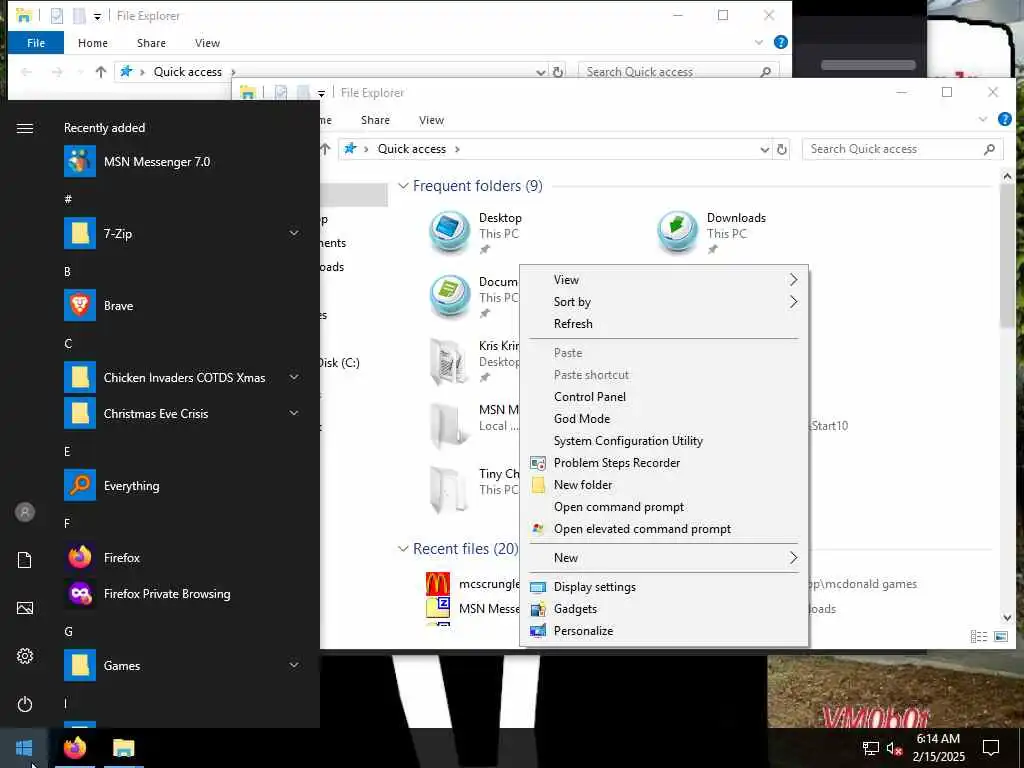Click Search Quick access box in front window

click(903, 149)
